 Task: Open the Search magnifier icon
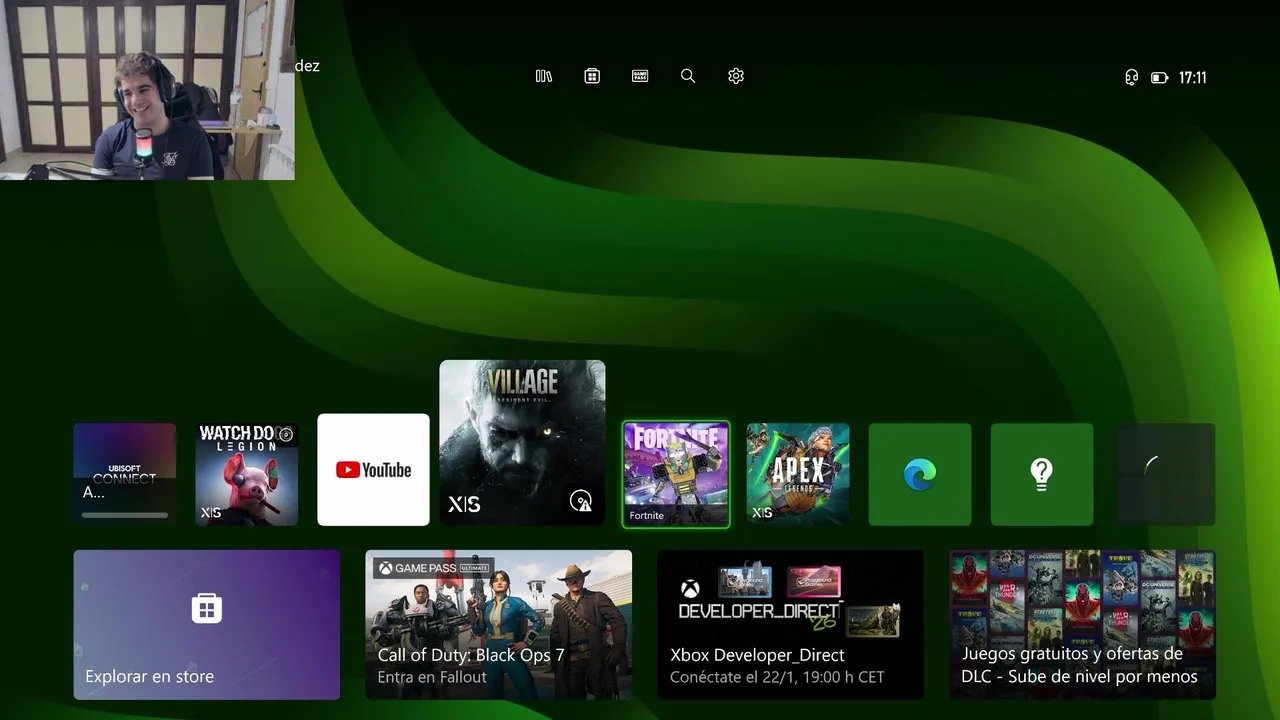[x=688, y=76]
